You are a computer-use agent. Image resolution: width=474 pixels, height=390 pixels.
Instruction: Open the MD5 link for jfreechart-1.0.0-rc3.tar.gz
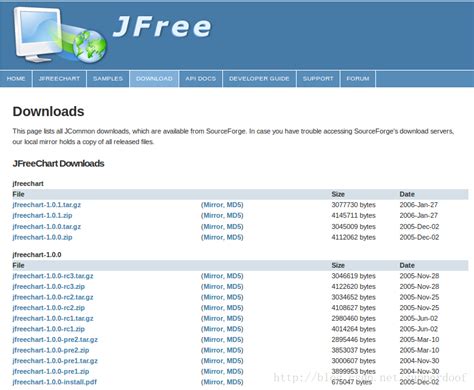(234, 276)
